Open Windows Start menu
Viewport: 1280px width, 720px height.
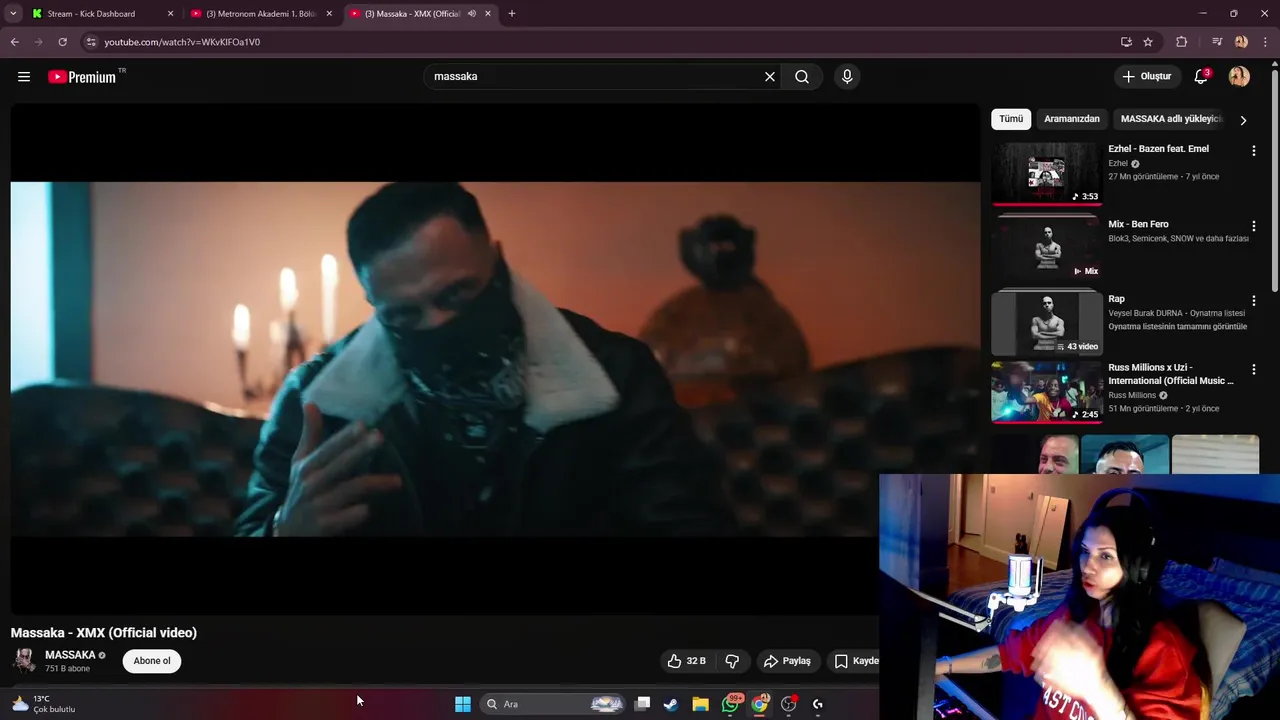[x=463, y=704]
